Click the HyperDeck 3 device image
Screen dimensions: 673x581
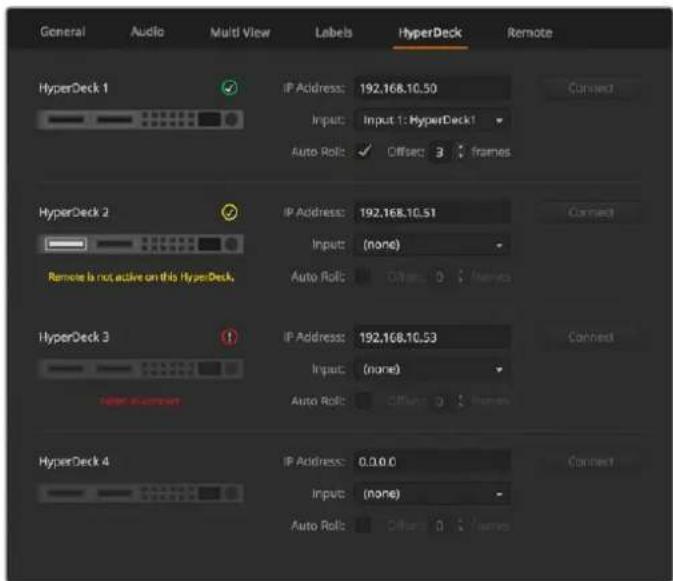coord(141,369)
